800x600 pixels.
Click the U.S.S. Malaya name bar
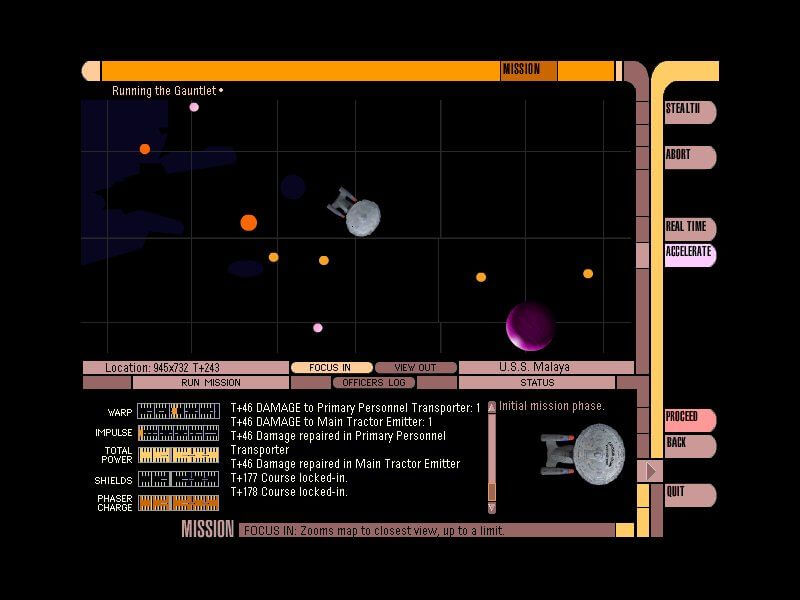tap(546, 367)
